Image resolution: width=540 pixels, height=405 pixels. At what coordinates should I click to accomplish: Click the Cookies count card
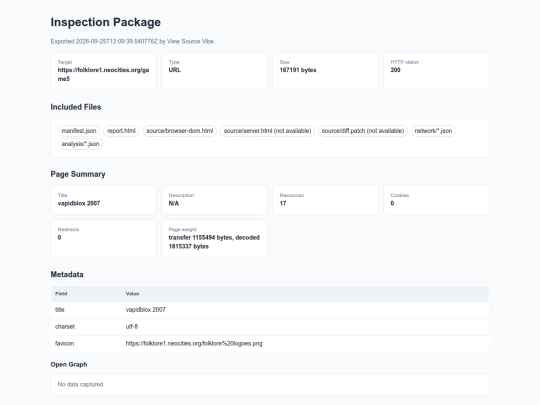point(436,200)
